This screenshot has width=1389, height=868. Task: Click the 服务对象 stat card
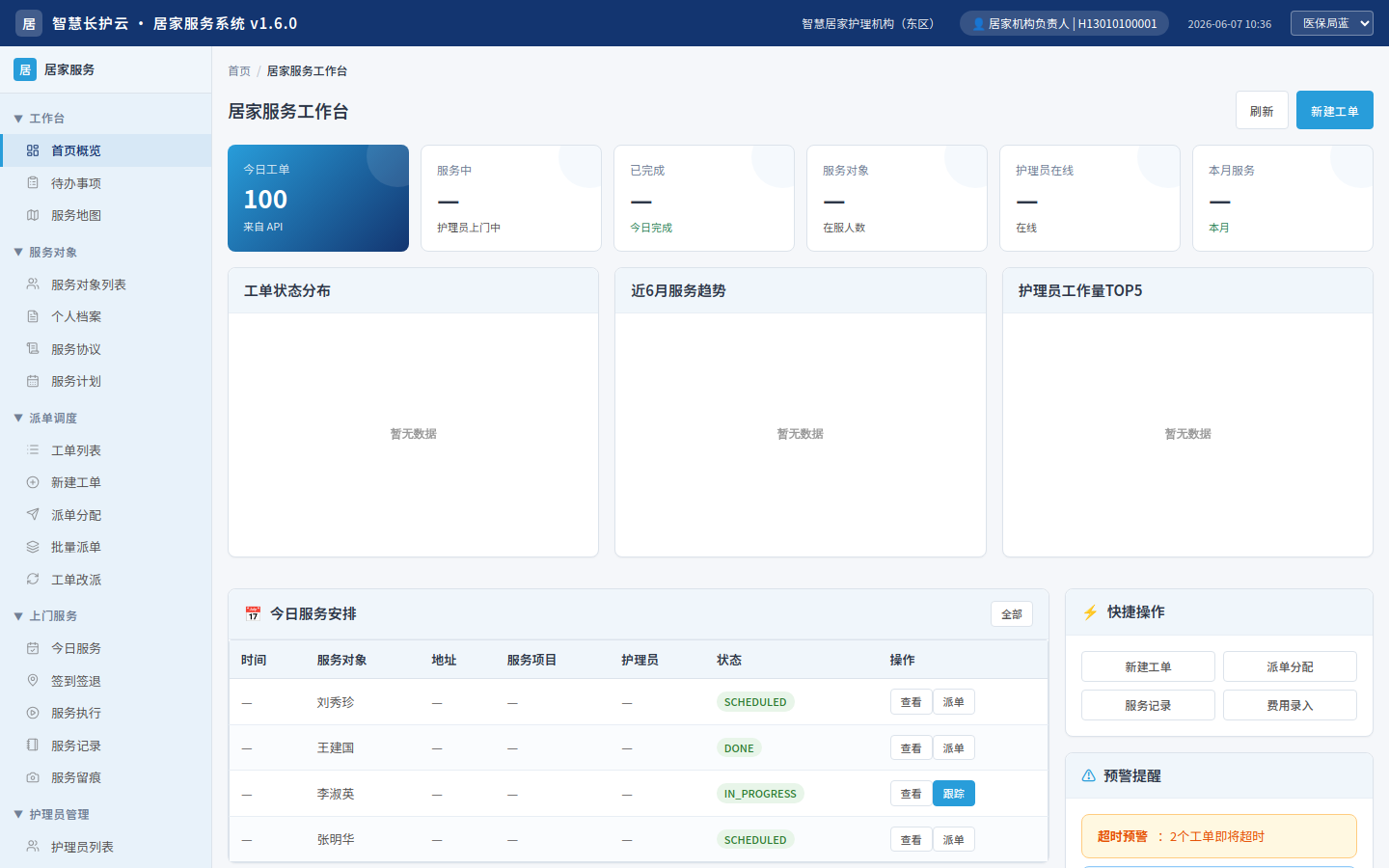[x=897, y=198]
